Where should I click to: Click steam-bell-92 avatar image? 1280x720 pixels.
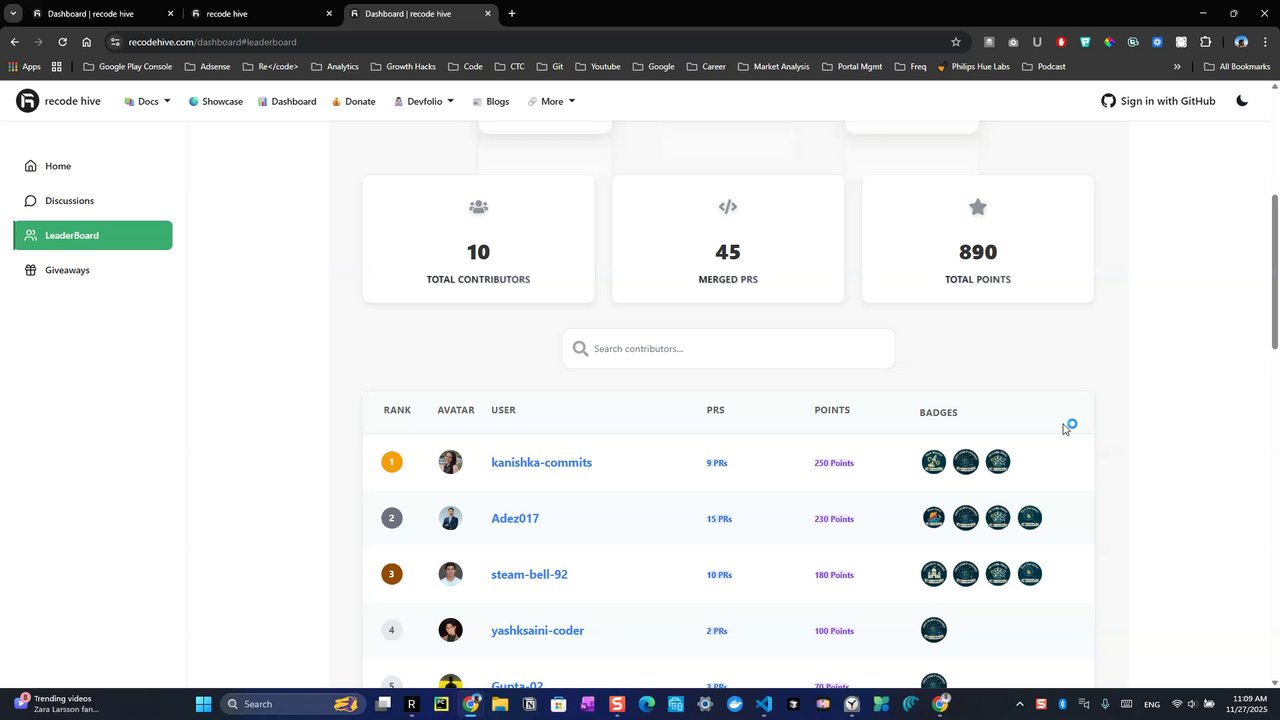(451, 574)
